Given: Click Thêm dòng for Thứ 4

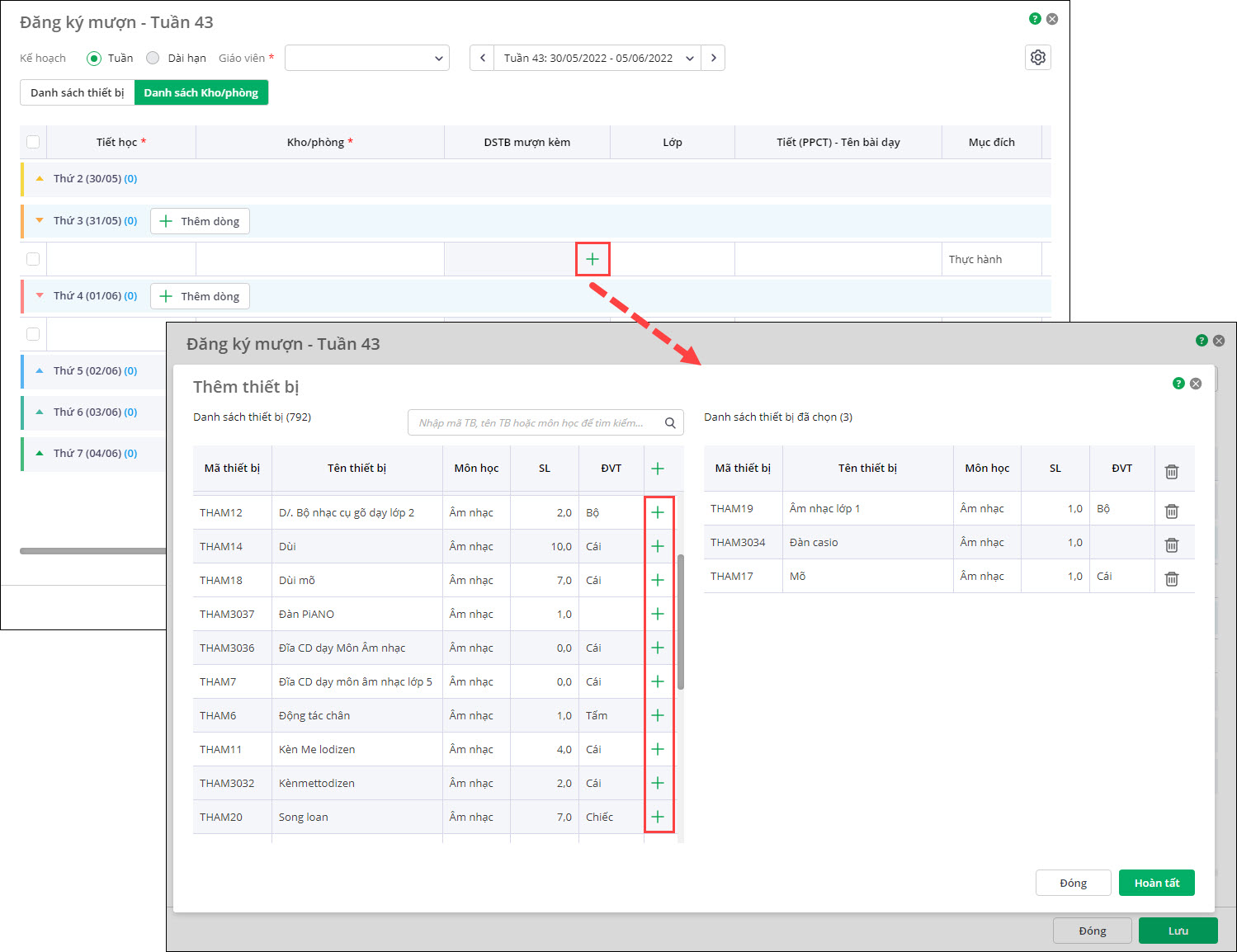Looking at the screenshot, I should (200, 296).
